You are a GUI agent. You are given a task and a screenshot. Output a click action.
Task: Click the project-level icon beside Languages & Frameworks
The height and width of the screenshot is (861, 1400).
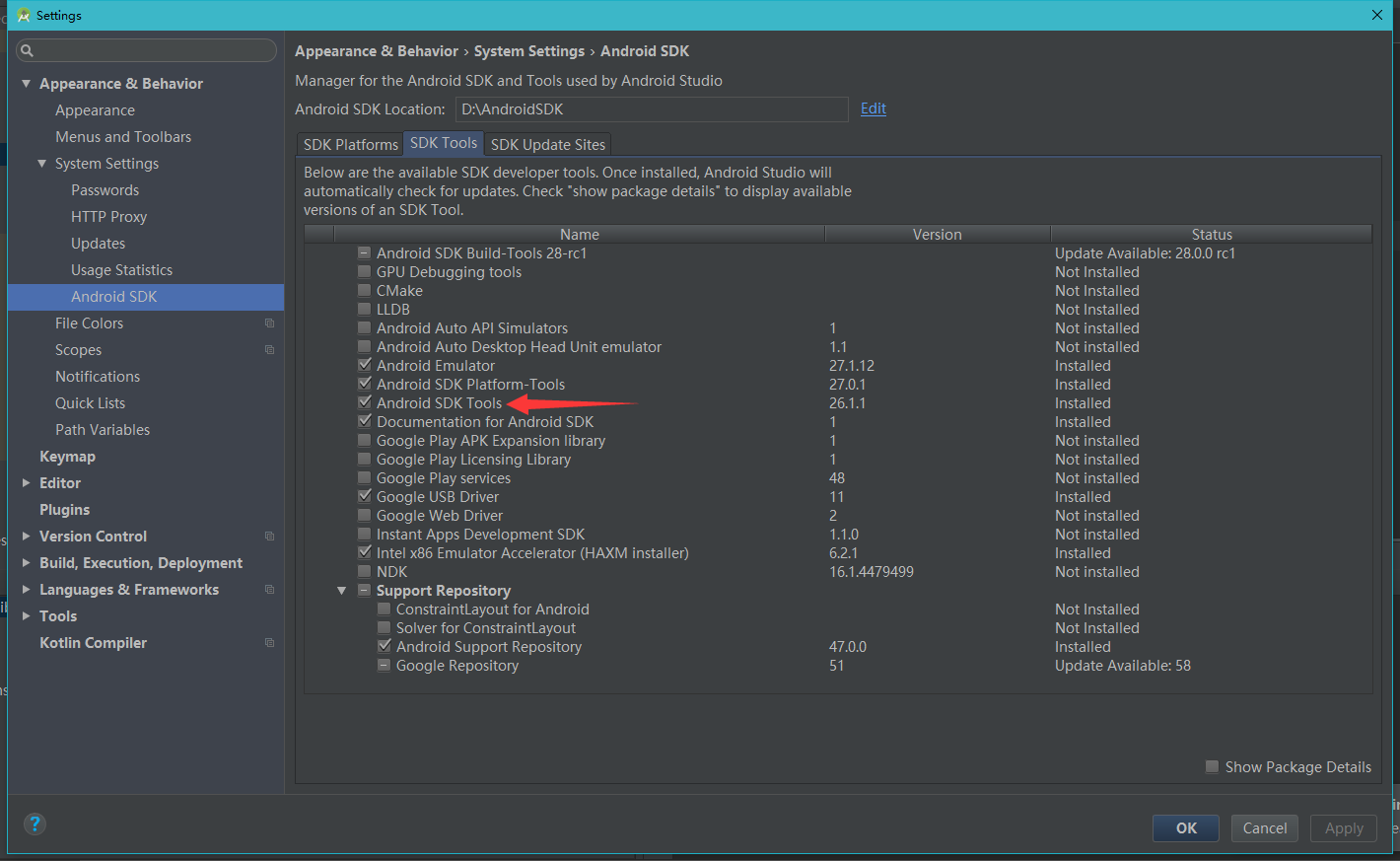tap(269, 590)
